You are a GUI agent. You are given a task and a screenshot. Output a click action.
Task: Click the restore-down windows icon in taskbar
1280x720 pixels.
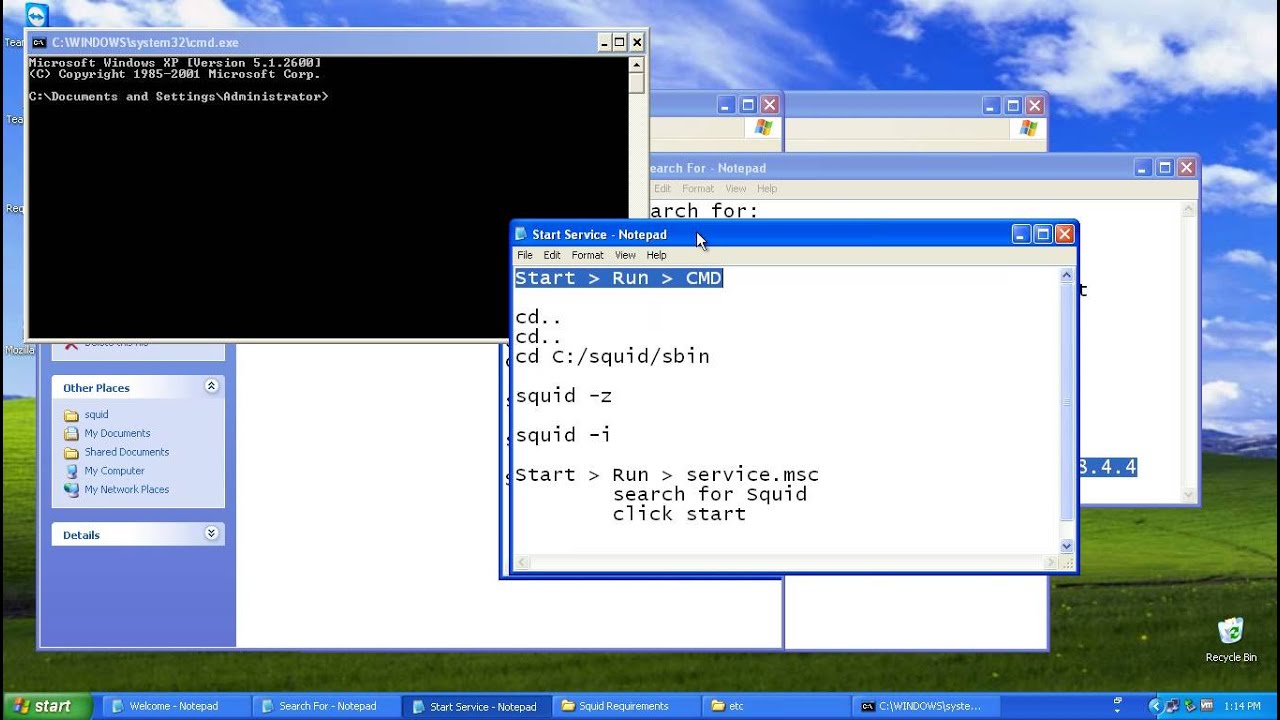point(1117,701)
